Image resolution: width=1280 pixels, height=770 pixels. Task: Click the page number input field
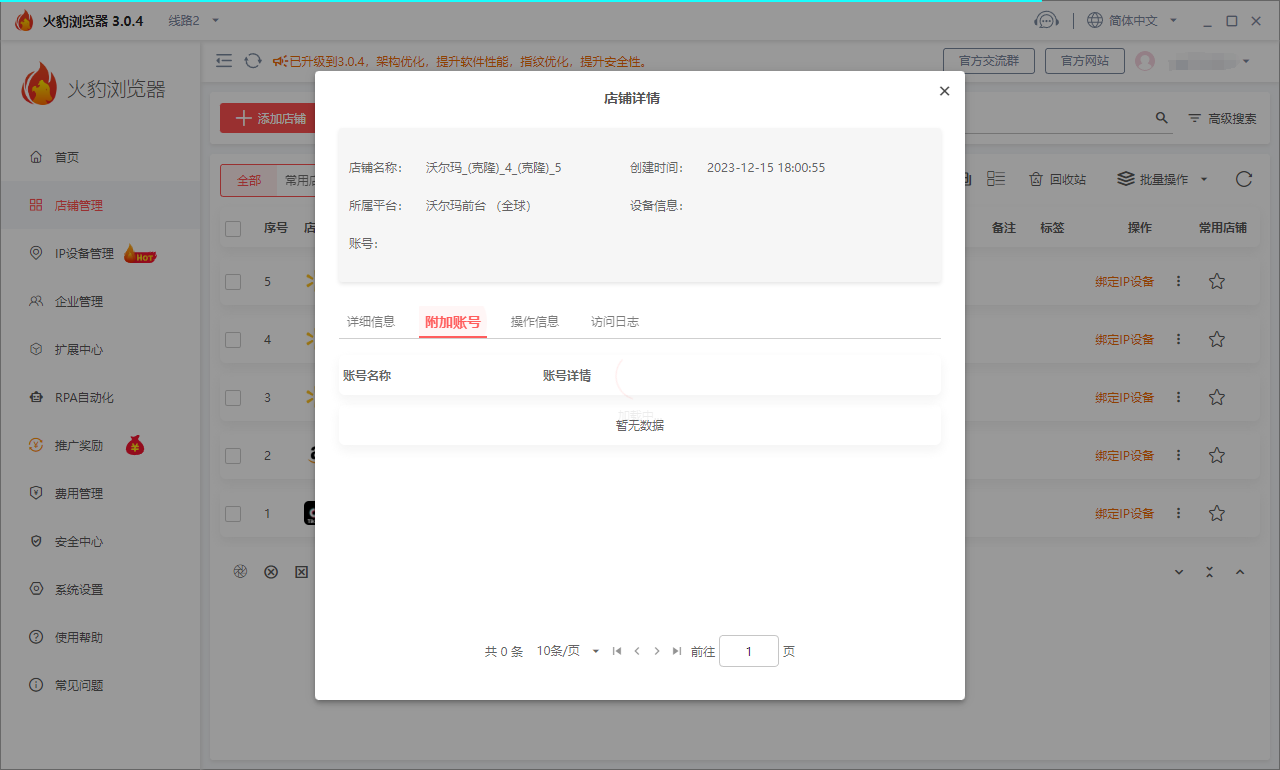748,651
